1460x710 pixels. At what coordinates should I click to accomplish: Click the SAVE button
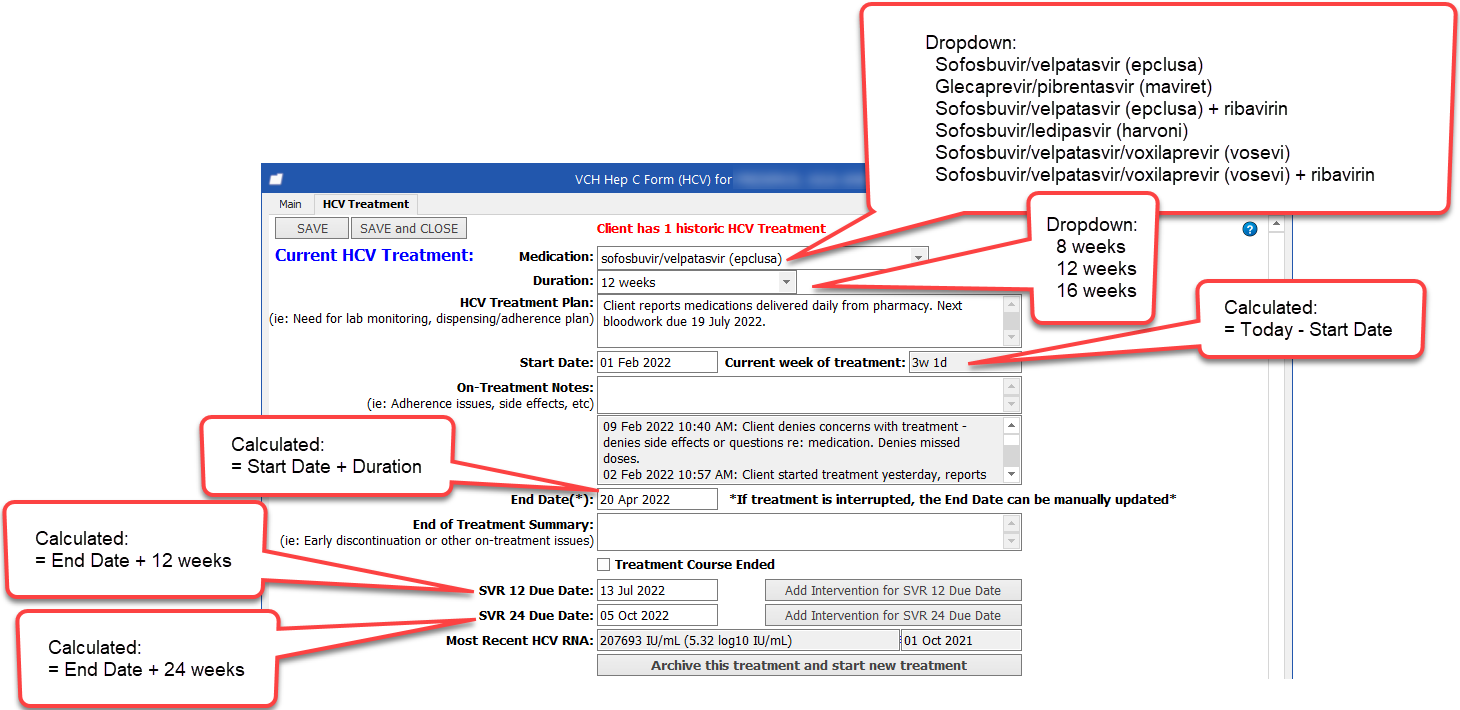pyautogui.click(x=311, y=228)
